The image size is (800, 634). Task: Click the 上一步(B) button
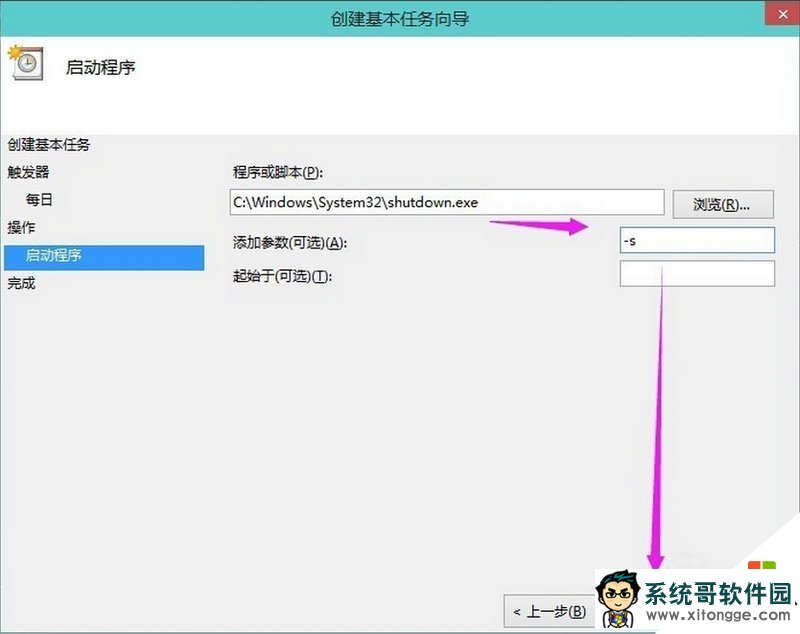pyautogui.click(x=548, y=610)
